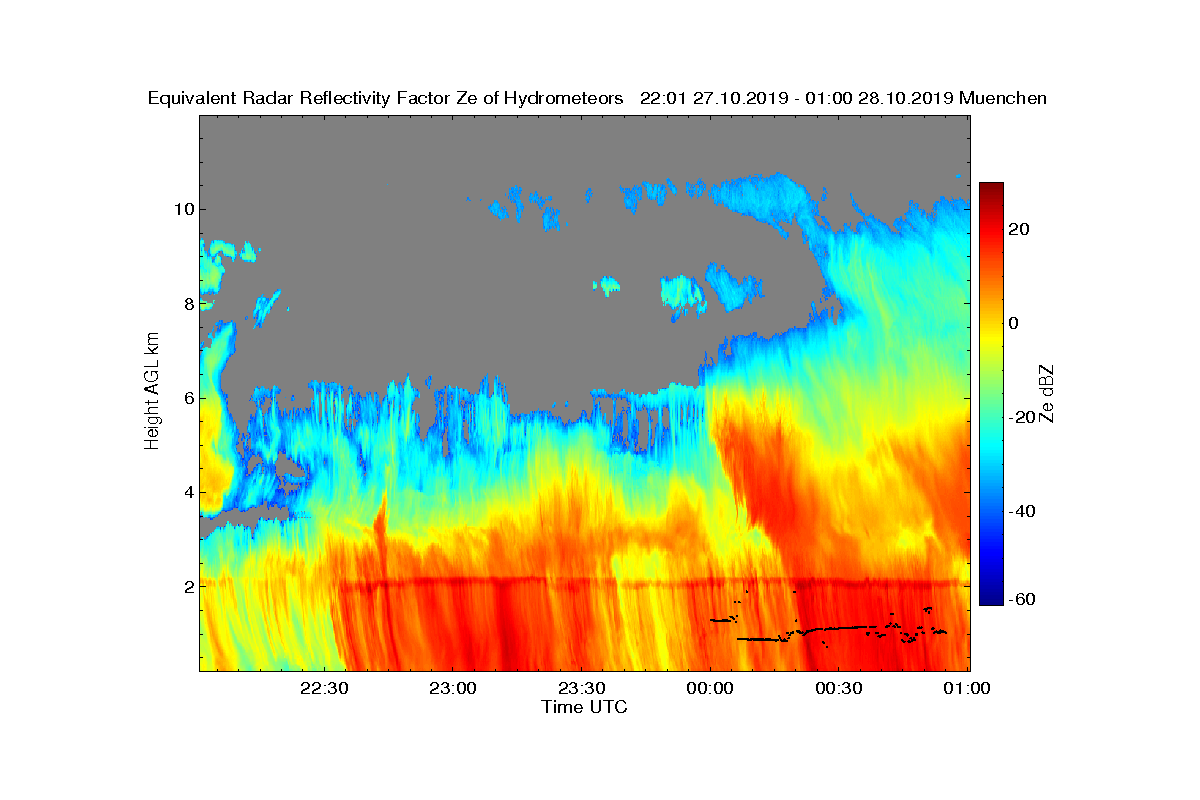Click the 'Time UTC' axis label

coord(584,707)
